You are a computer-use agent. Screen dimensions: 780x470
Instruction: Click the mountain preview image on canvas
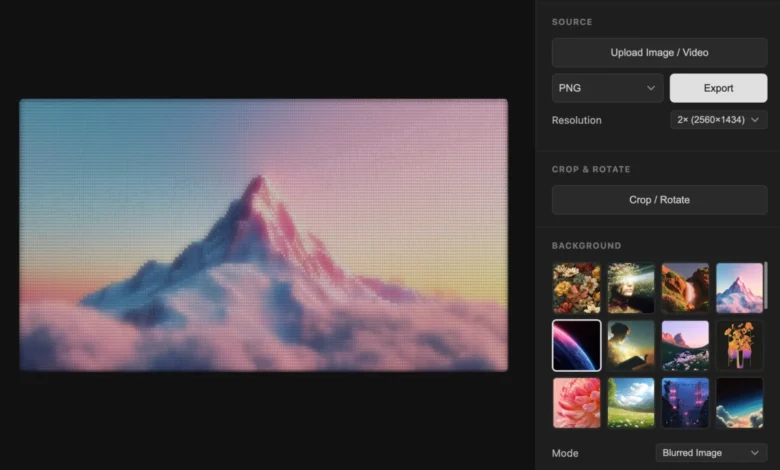coord(263,235)
